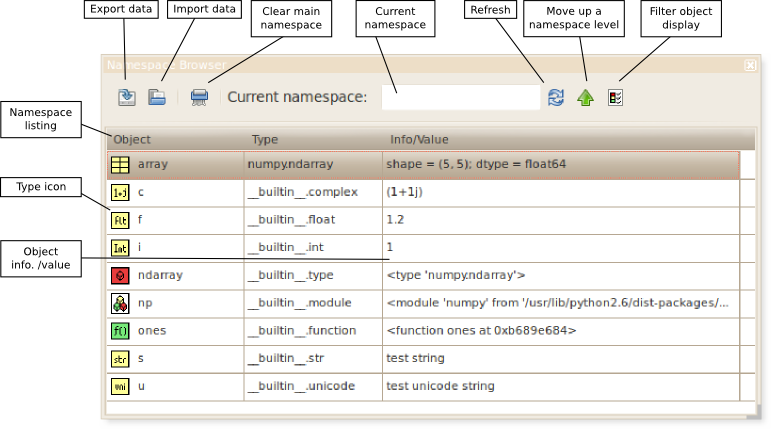Click the Import data folder icon
Image resolution: width=771 pixels, height=429 pixels.
tap(157, 97)
